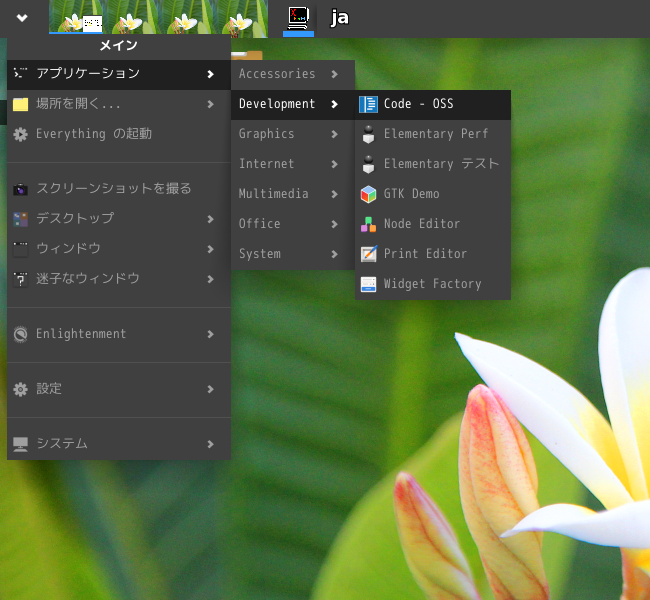Click the gear icon beside Everything の起動
The width and height of the screenshot is (650, 600).
coord(20,134)
